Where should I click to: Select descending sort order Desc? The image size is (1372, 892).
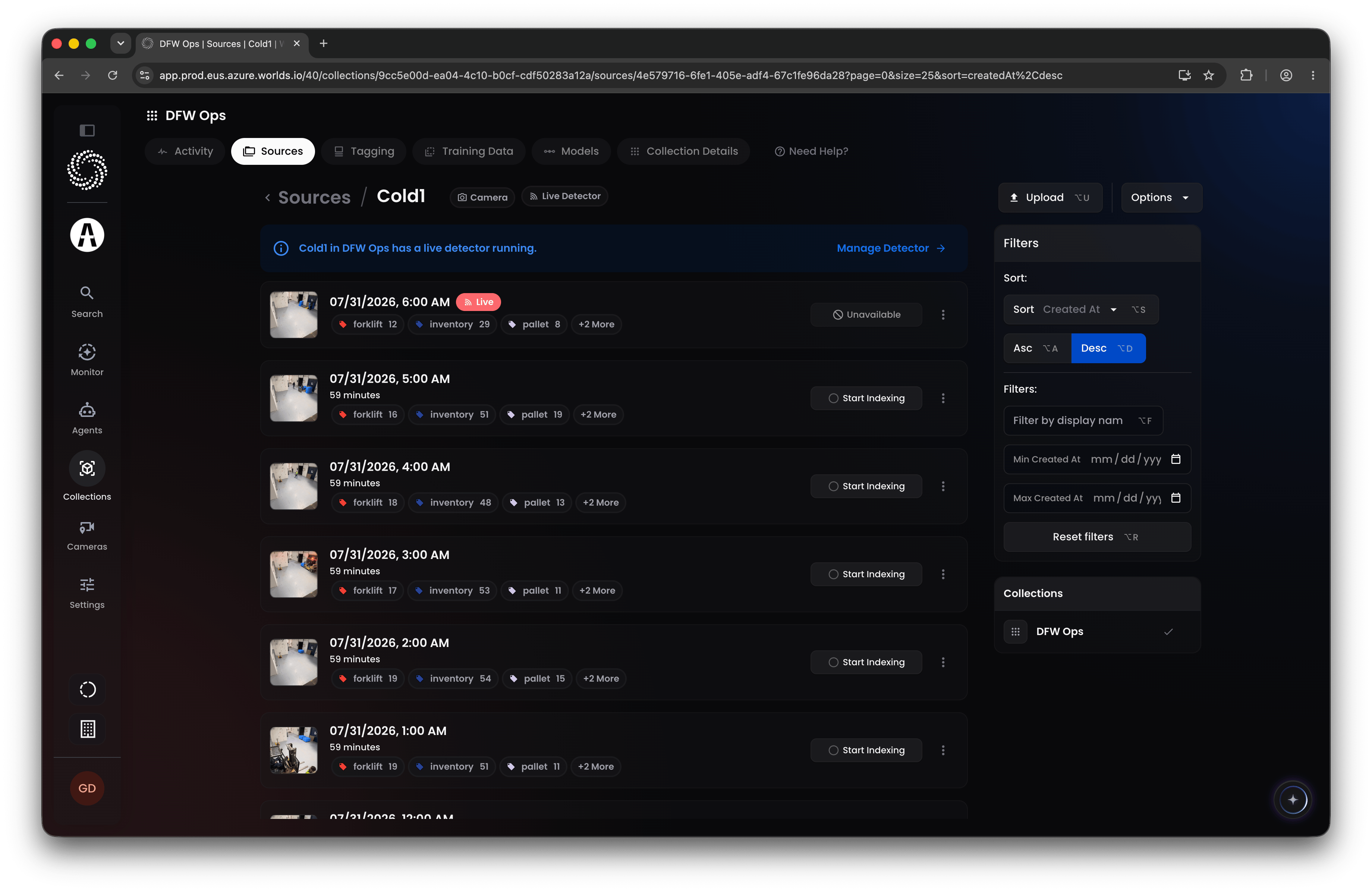click(1108, 348)
